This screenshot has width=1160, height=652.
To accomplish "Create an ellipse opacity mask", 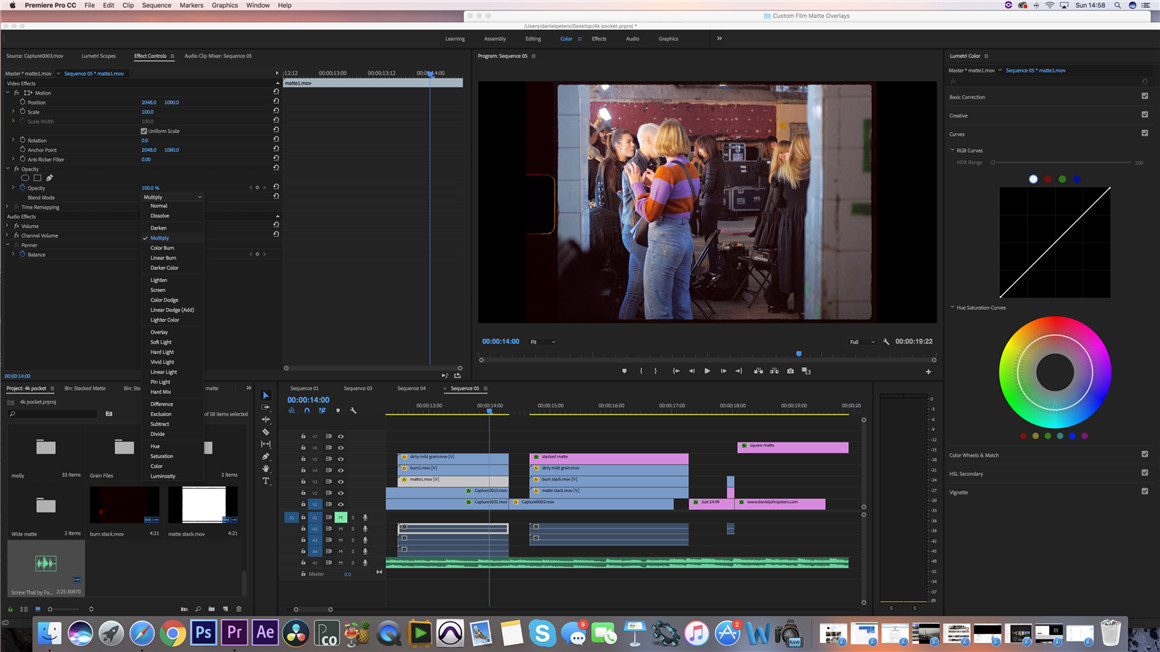I will click(25, 178).
